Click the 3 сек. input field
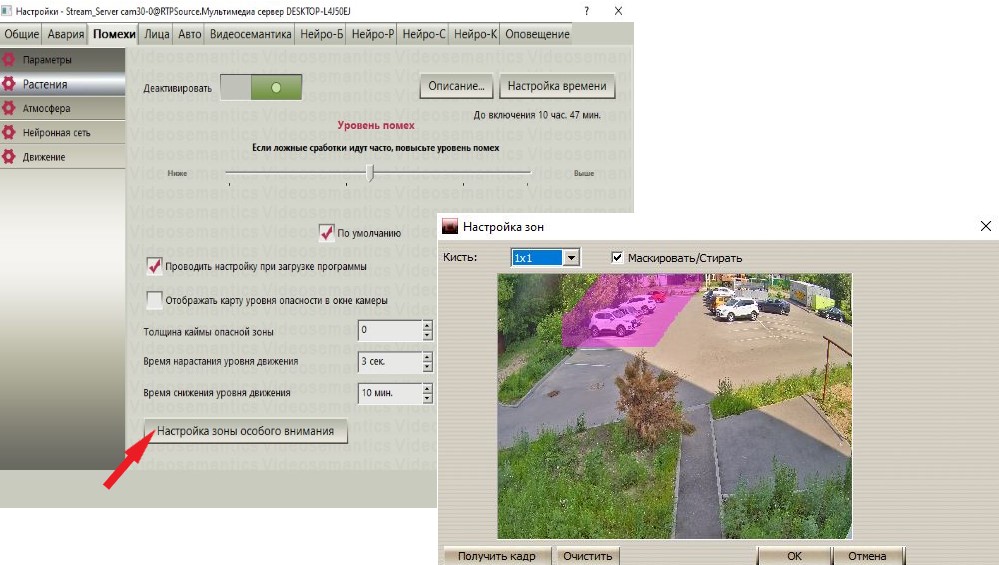 [x=390, y=361]
